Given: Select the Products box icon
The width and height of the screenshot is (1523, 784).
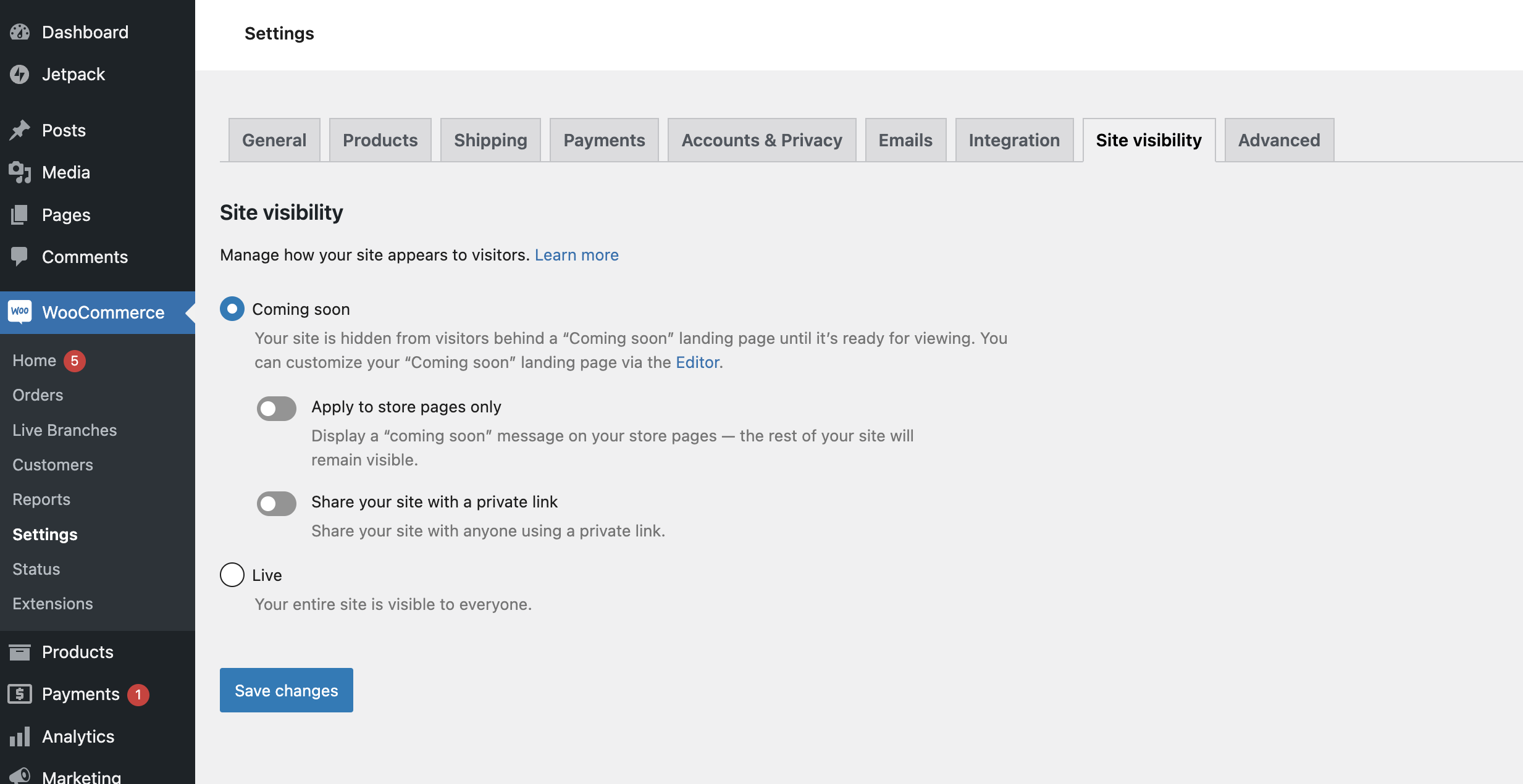Looking at the screenshot, I should 20,651.
